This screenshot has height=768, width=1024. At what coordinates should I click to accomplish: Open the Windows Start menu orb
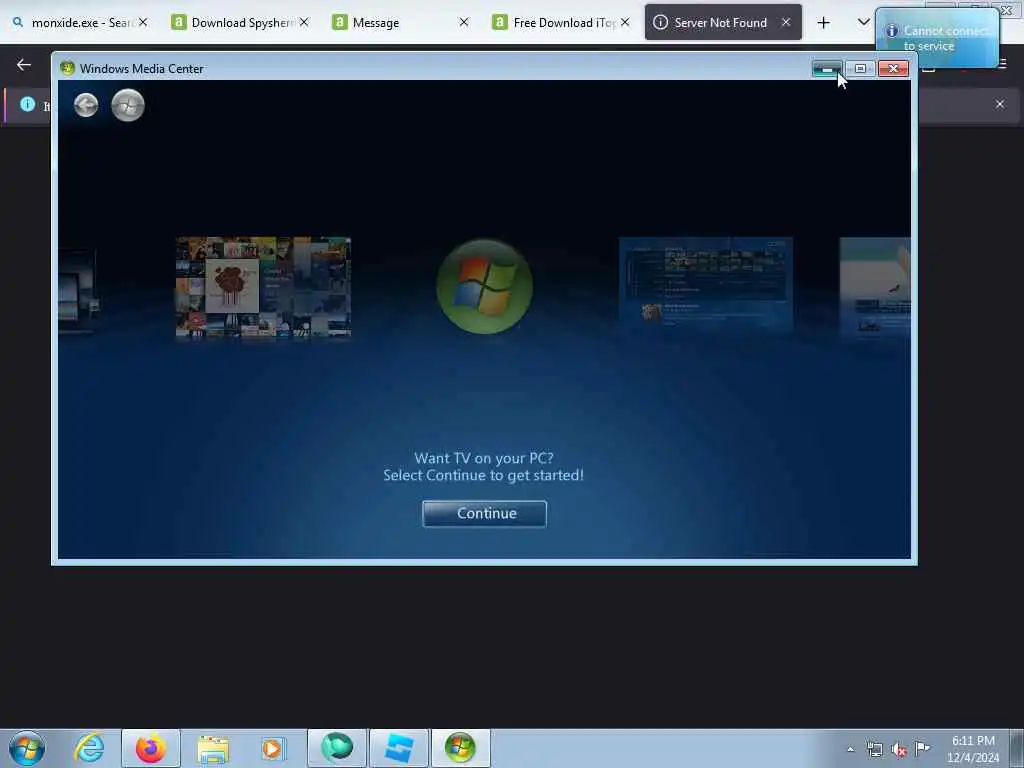[27, 748]
